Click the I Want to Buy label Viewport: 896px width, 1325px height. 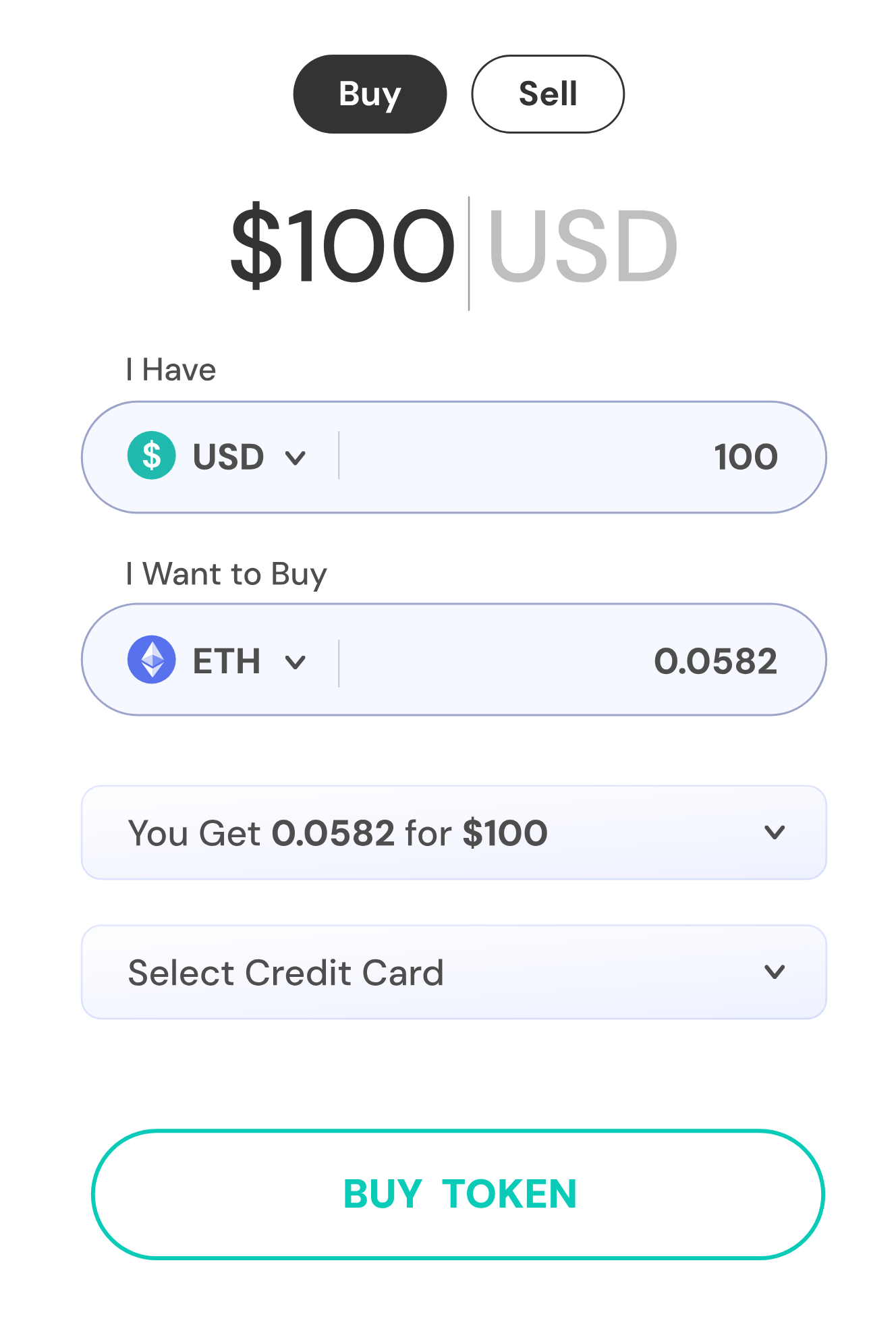tap(226, 574)
